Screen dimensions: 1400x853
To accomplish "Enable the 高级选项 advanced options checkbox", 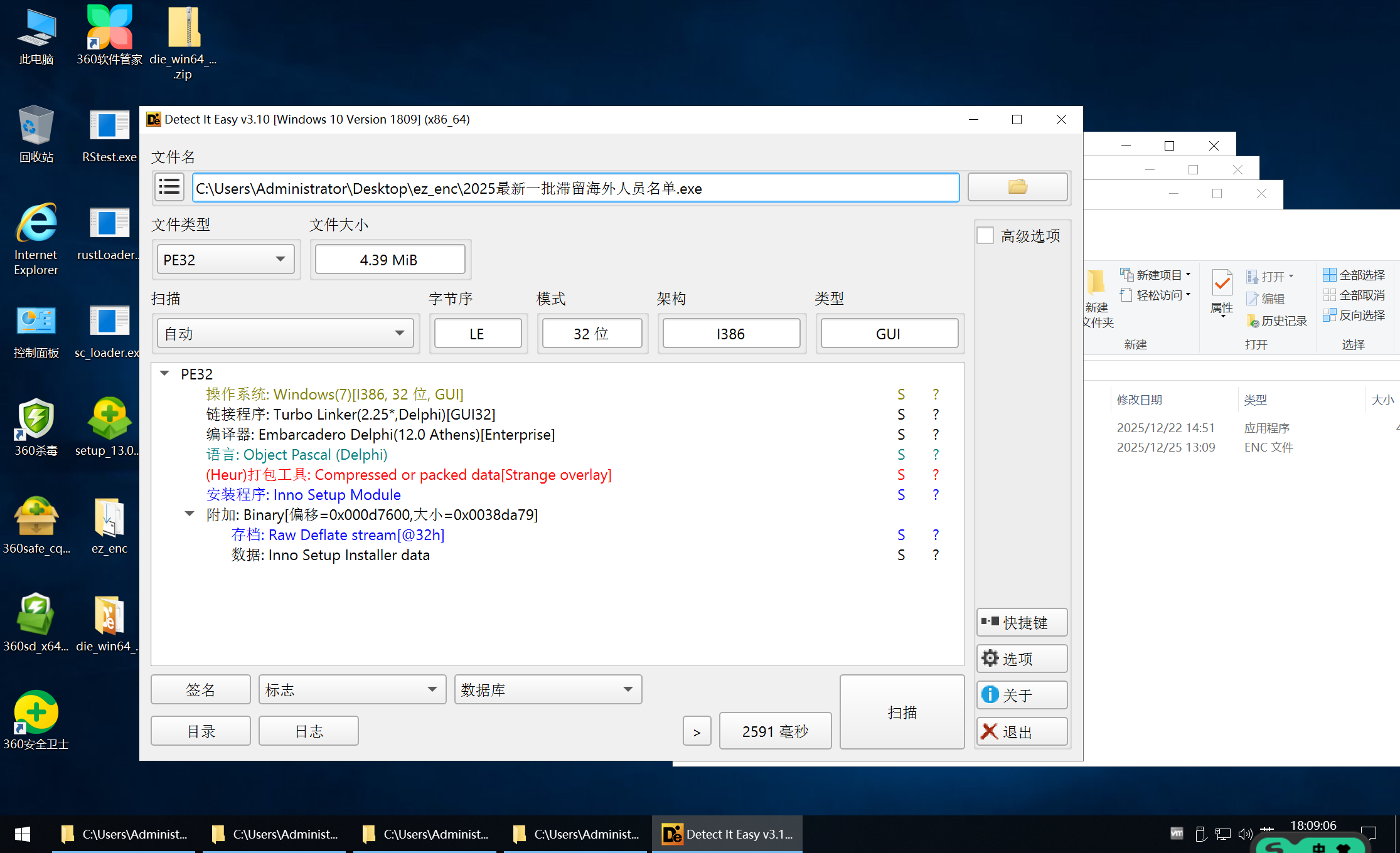I will pos(985,236).
